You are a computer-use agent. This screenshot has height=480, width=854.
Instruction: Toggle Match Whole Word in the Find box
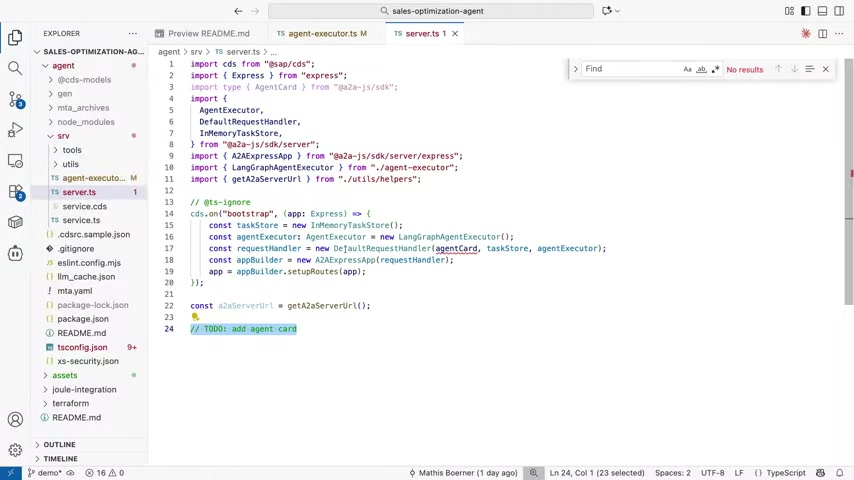pos(702,69)
